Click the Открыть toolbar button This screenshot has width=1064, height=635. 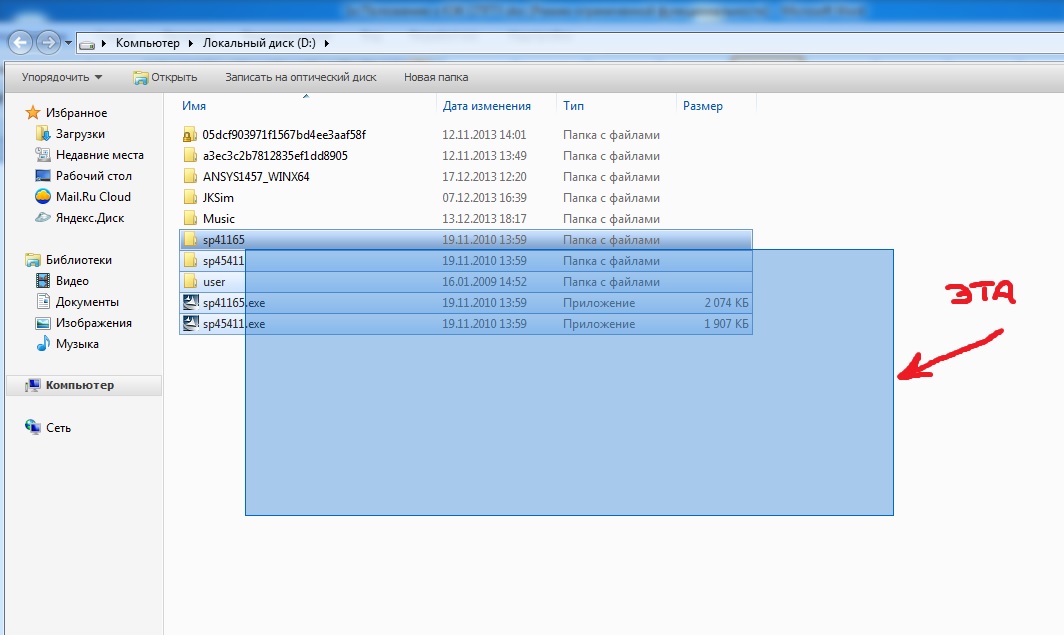(165, 77)
